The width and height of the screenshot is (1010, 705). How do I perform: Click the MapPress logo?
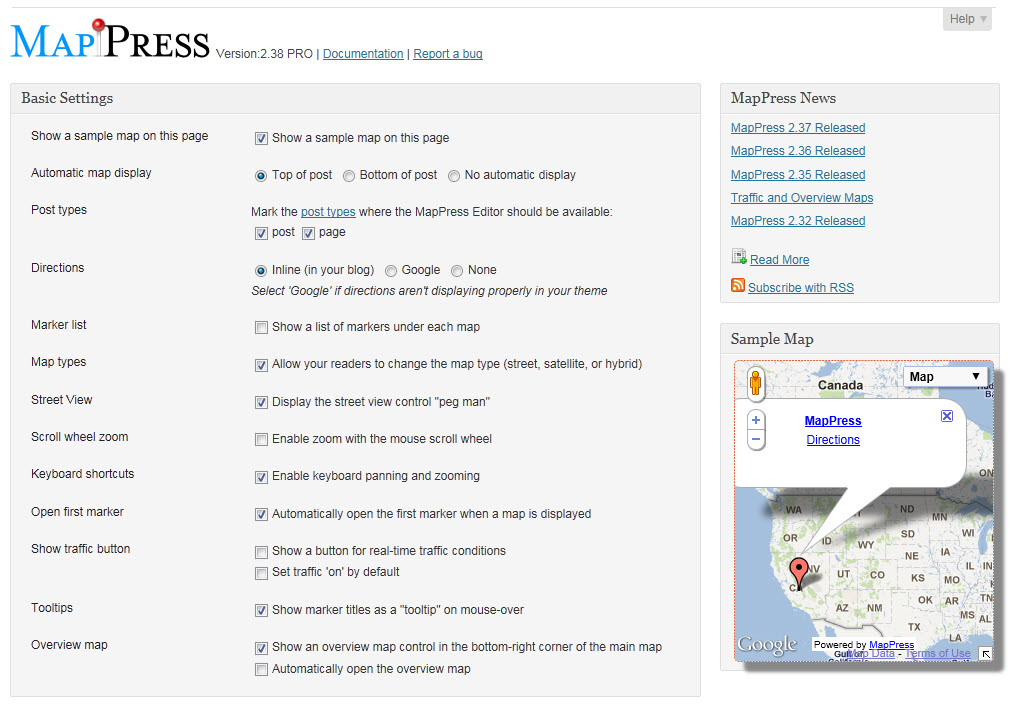(110, 42)
